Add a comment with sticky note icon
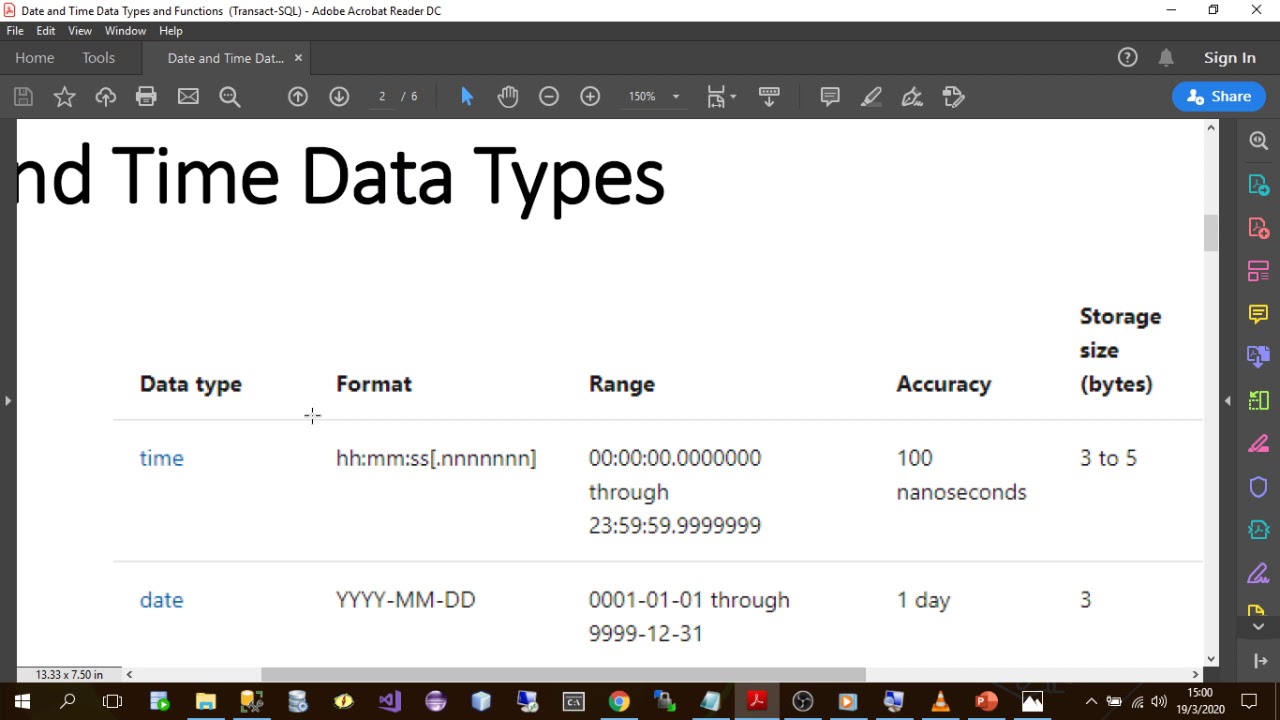Image resolution: width=1280 pixels, height=720 pixels. [830, 97]
